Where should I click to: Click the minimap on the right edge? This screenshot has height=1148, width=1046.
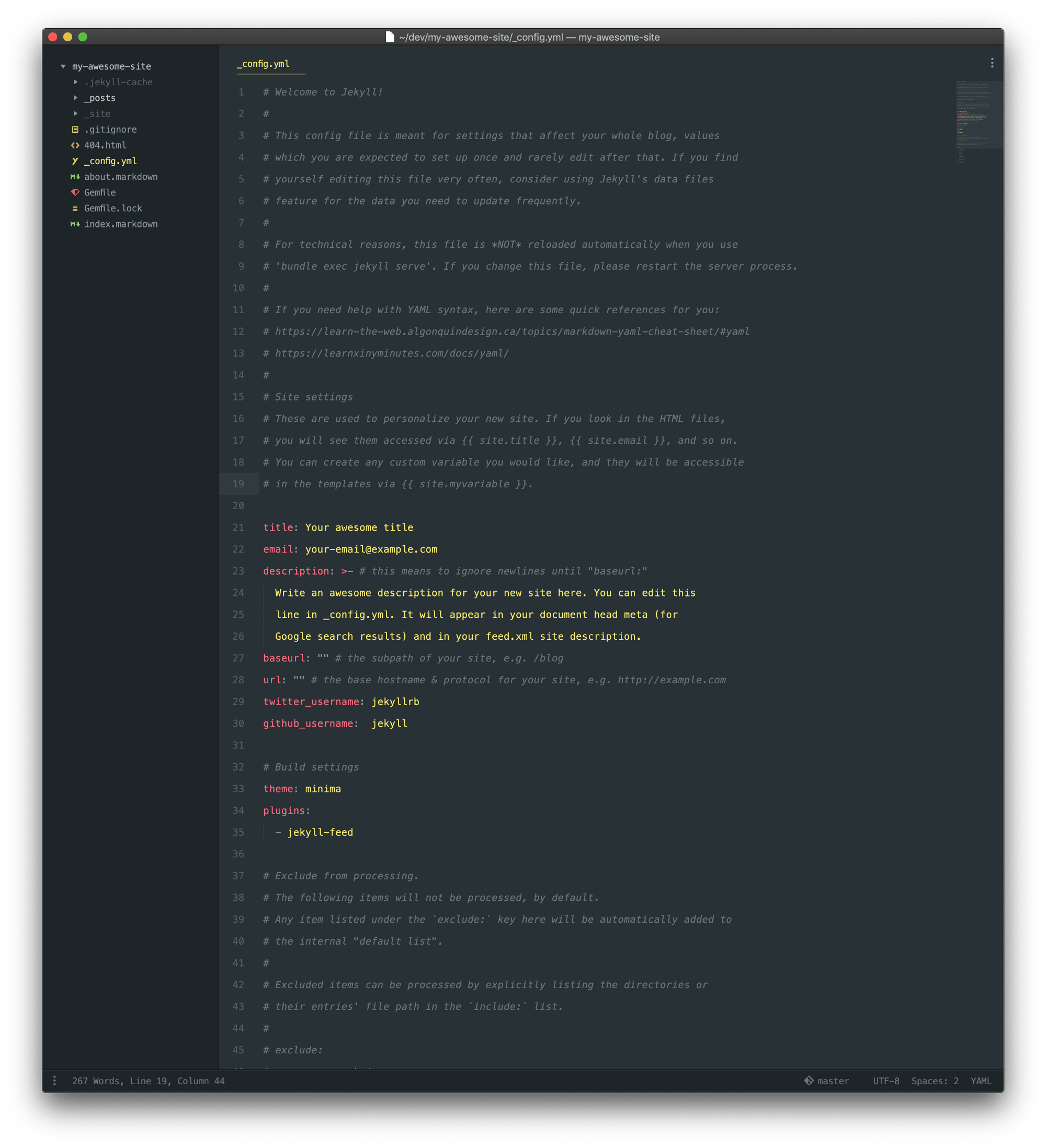(x=980, y=122)
